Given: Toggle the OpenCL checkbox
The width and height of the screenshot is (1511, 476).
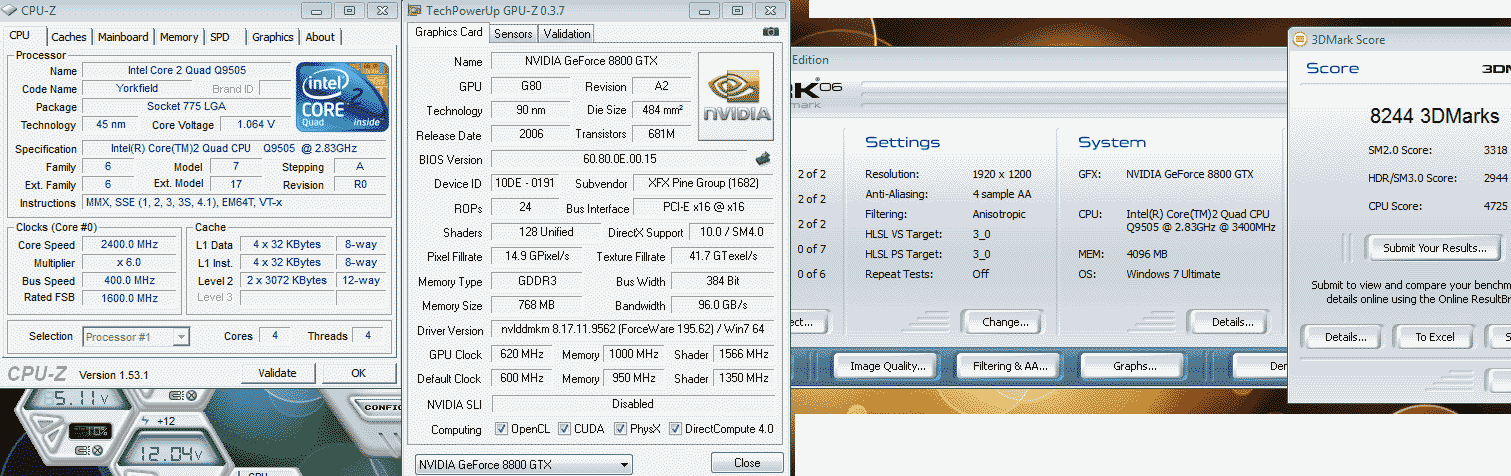Looking at the screenshot, I should click(x=501, y=429).
